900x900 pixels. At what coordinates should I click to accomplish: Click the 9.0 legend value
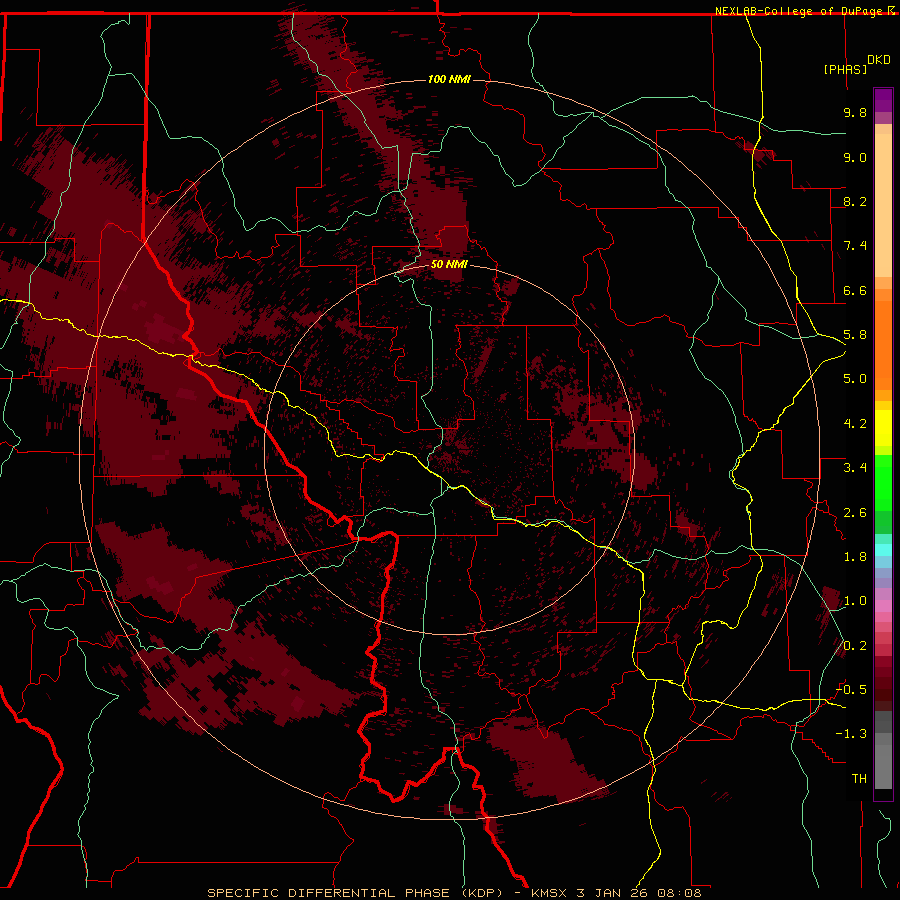pyautogui.click(x=855, y=157)
